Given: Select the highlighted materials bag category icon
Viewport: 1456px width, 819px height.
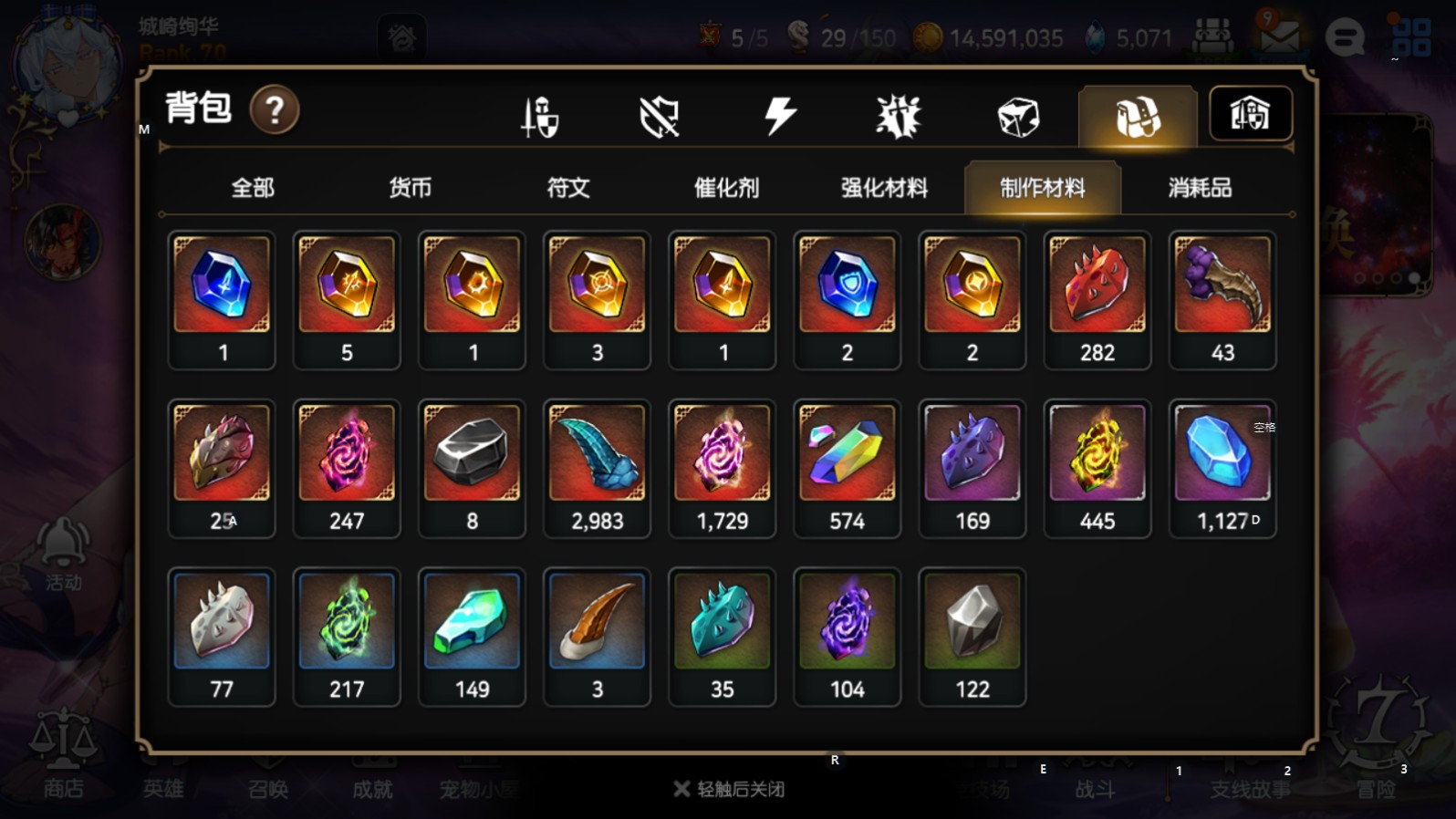Looking at the screenshot, I should point(1138,116).
